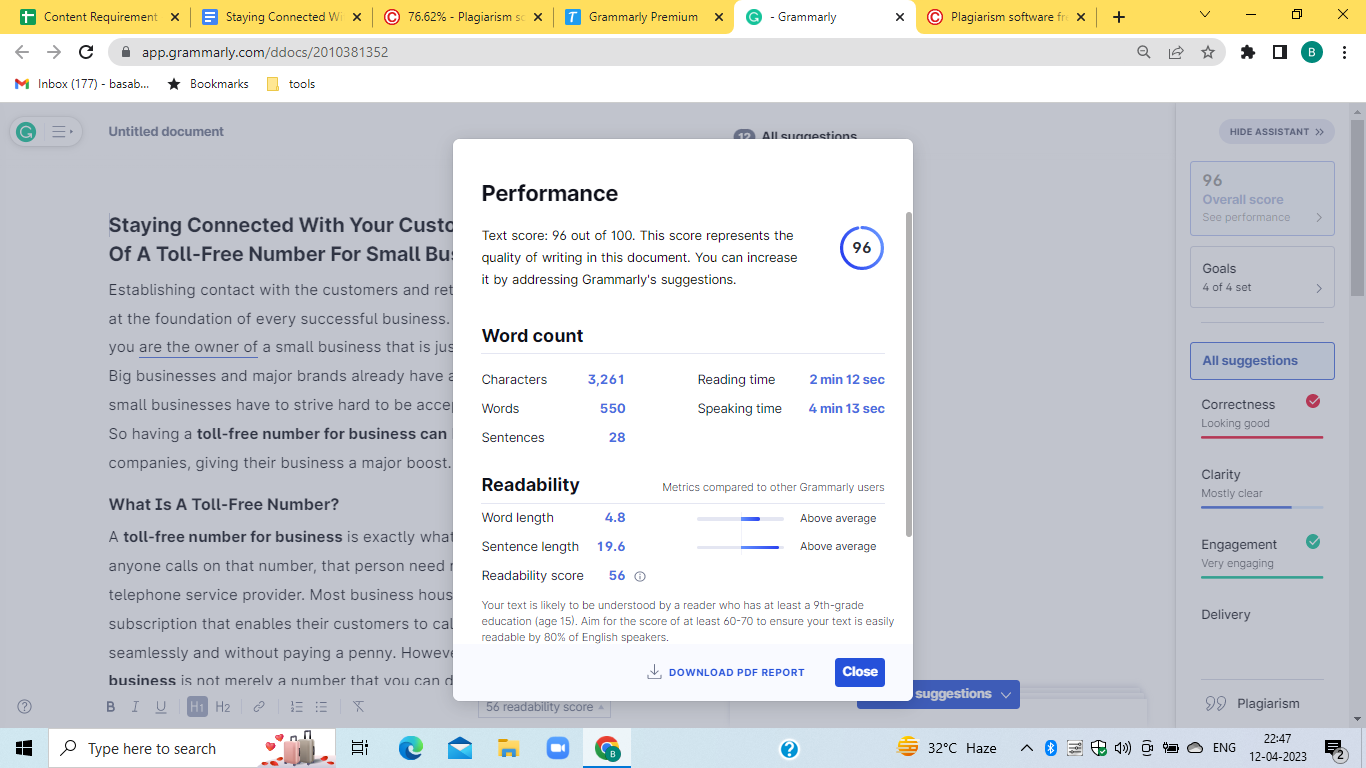
Task: Open the volume control in system tray
Action: (1122, 748)
